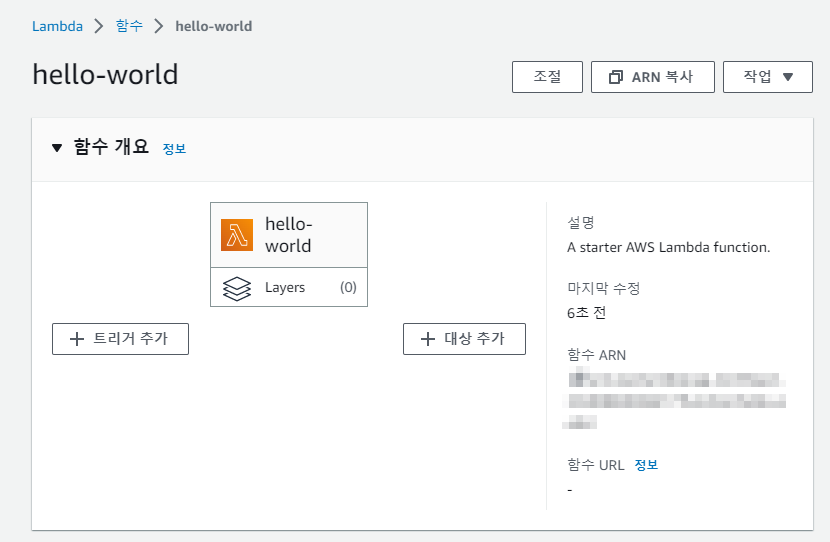Click the Layers stack icon
Screen dimensions: 830x542
(x=237, y=288)
